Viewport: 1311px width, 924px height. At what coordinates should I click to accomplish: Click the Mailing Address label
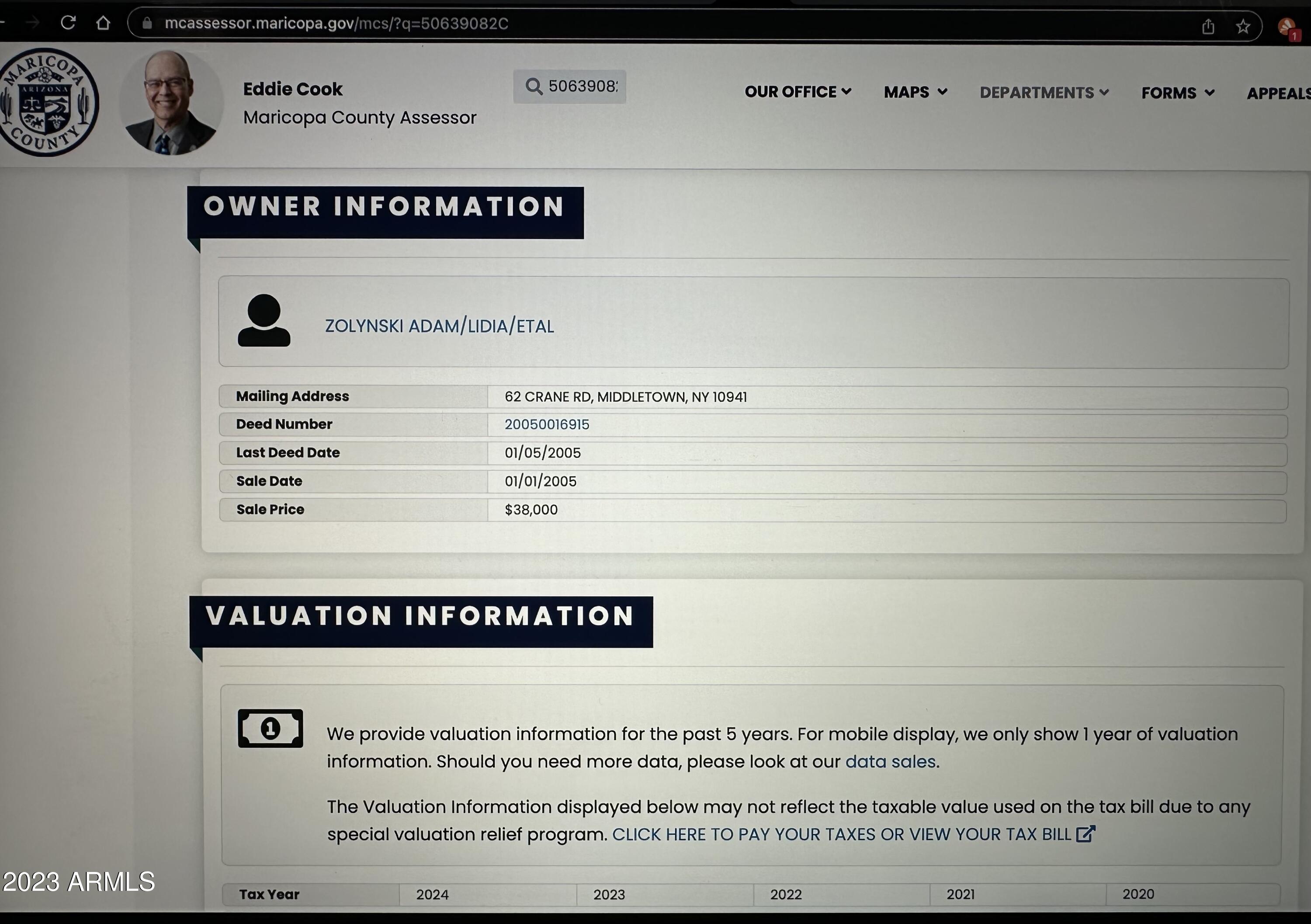pos(292,396)
